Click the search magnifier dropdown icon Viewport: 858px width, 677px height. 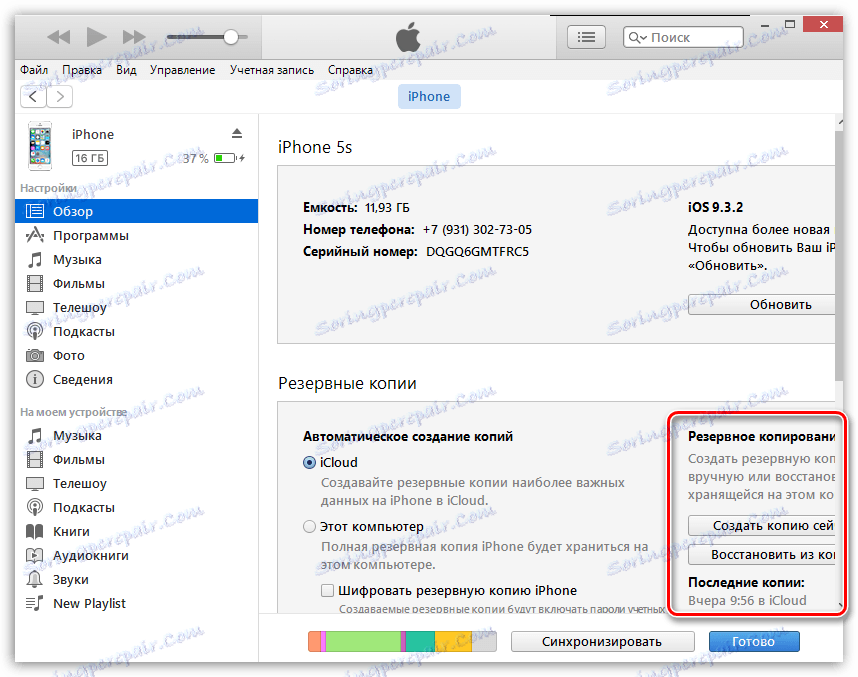coord(637,38)
